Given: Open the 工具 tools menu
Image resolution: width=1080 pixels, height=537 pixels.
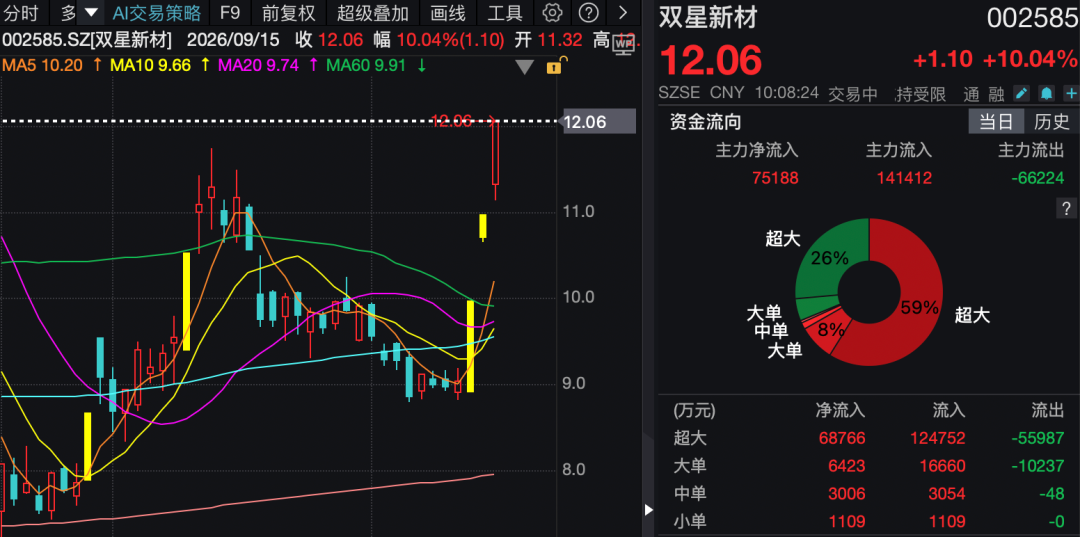Looking at the screenshot, I should point(505,13).
